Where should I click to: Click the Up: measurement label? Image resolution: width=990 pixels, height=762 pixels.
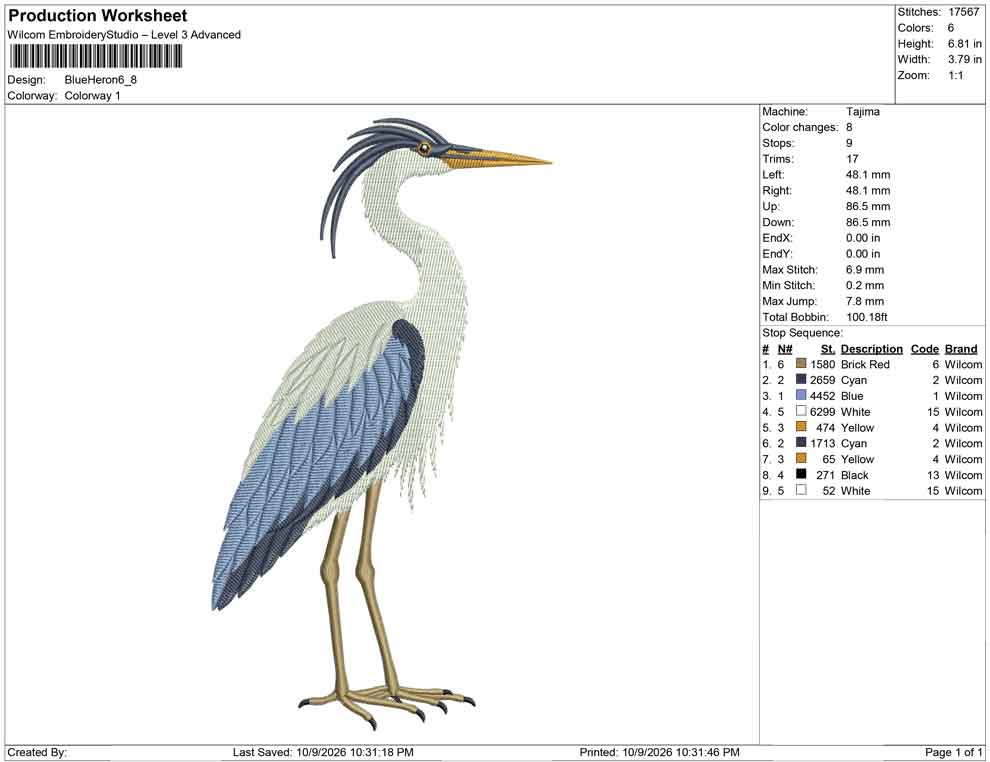point(771,206)
